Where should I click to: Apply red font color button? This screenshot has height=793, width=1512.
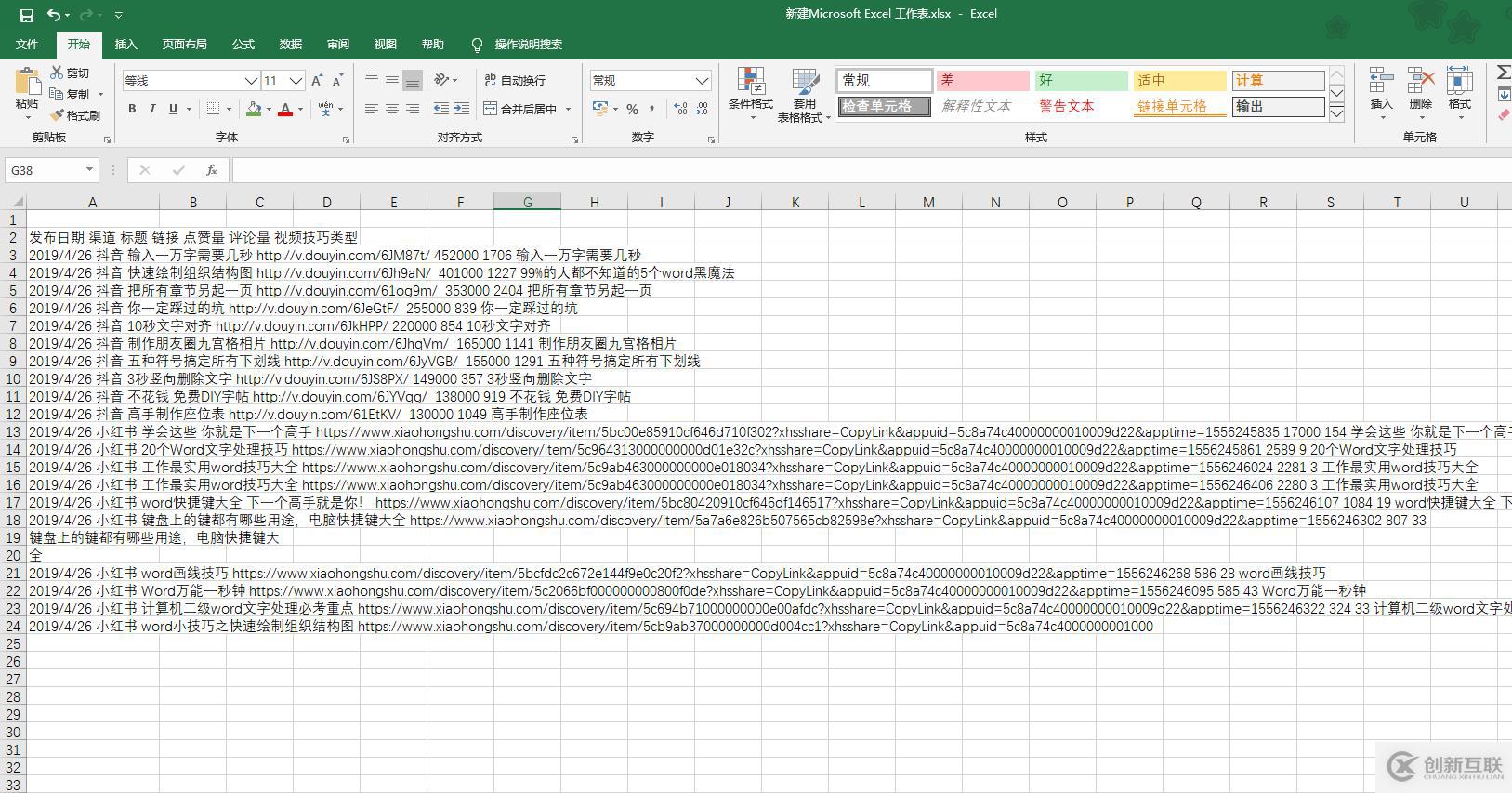pos(286,109)
